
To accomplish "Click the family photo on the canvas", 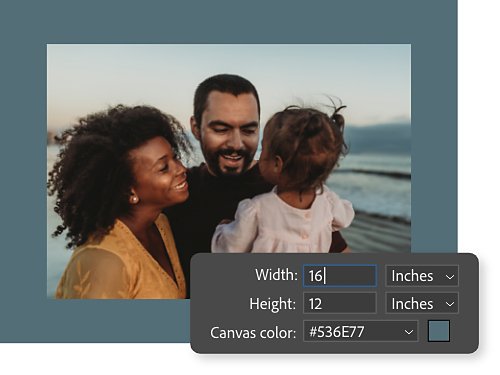I will pos(229,171).
